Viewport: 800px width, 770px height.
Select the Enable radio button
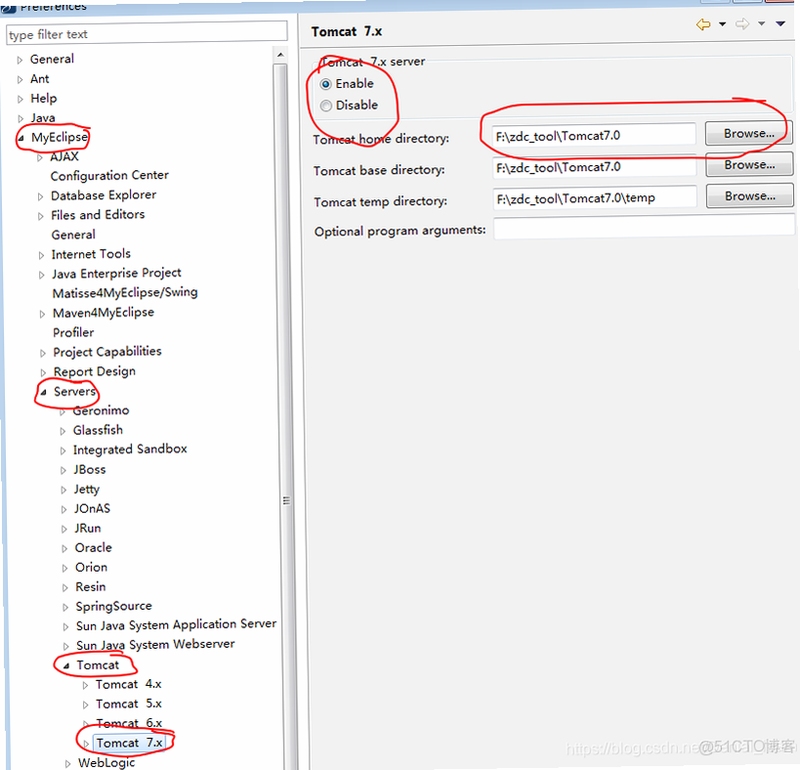[x=326, y=84]
